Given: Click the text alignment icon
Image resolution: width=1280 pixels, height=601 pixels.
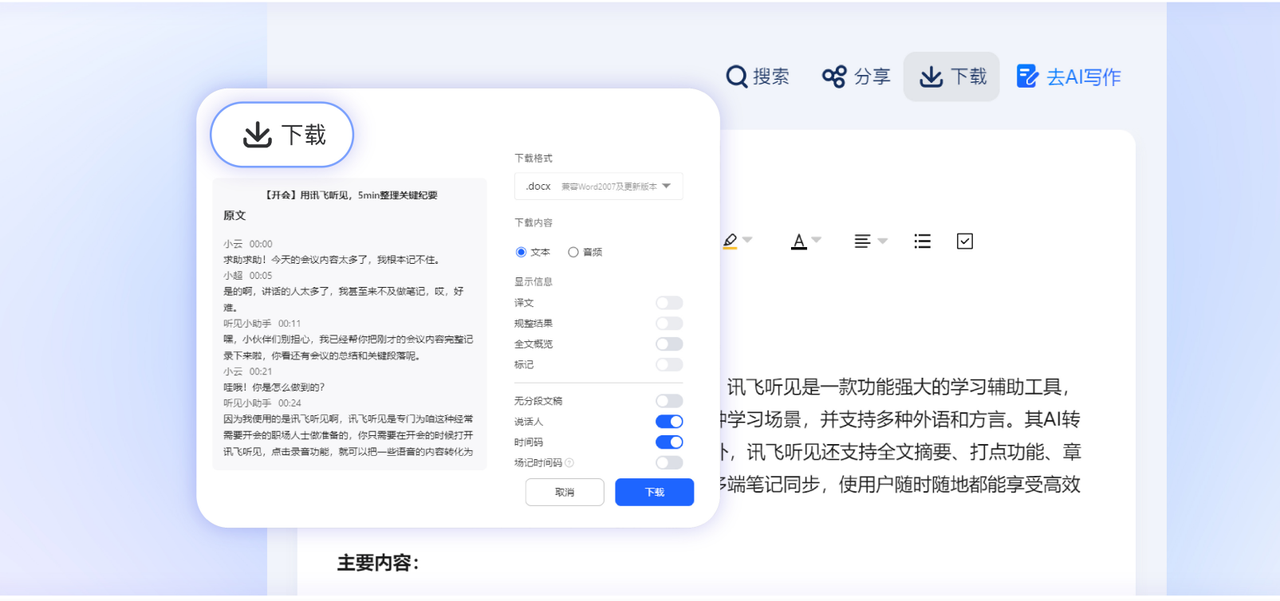Looking at the screenshot, I should (862, 241).
